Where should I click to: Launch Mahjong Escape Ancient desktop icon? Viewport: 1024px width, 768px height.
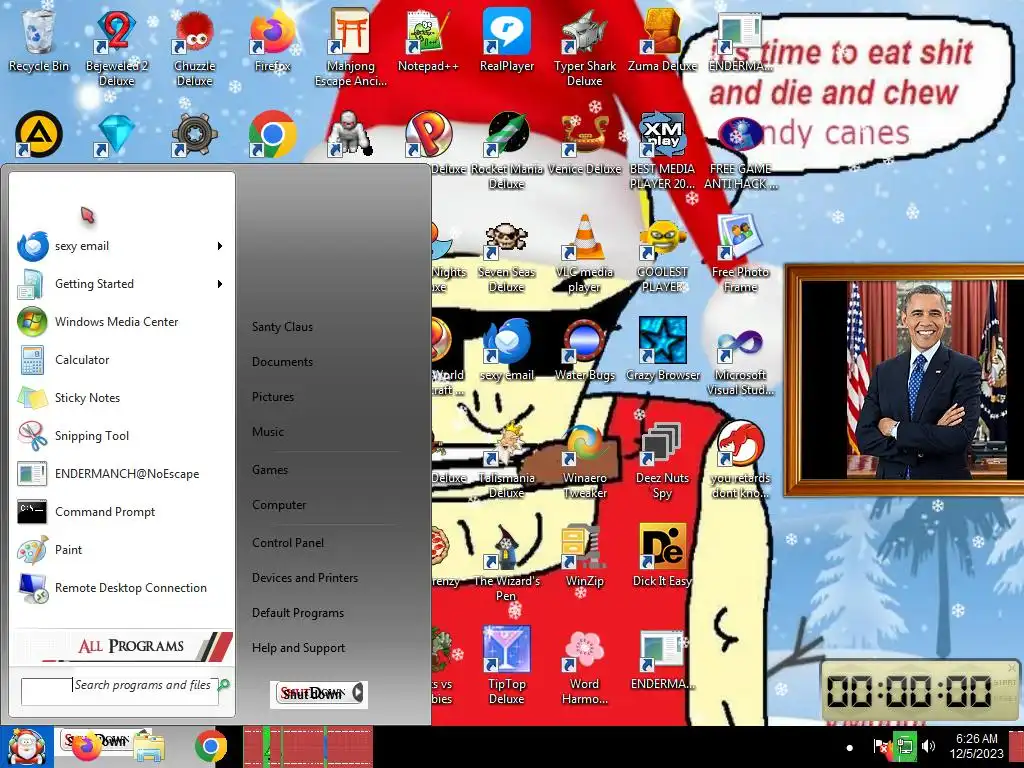351,47
